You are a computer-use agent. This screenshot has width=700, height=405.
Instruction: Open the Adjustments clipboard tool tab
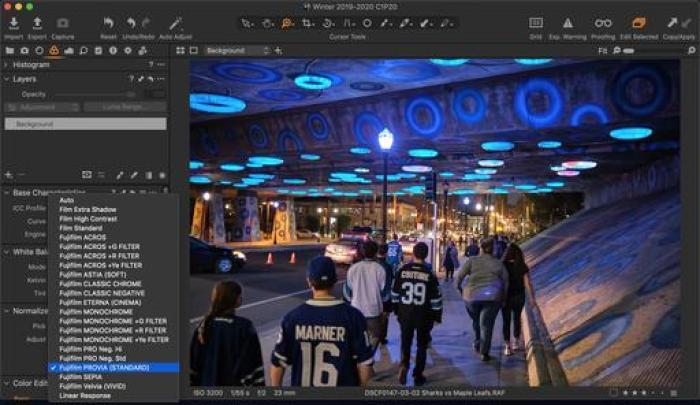98,51
